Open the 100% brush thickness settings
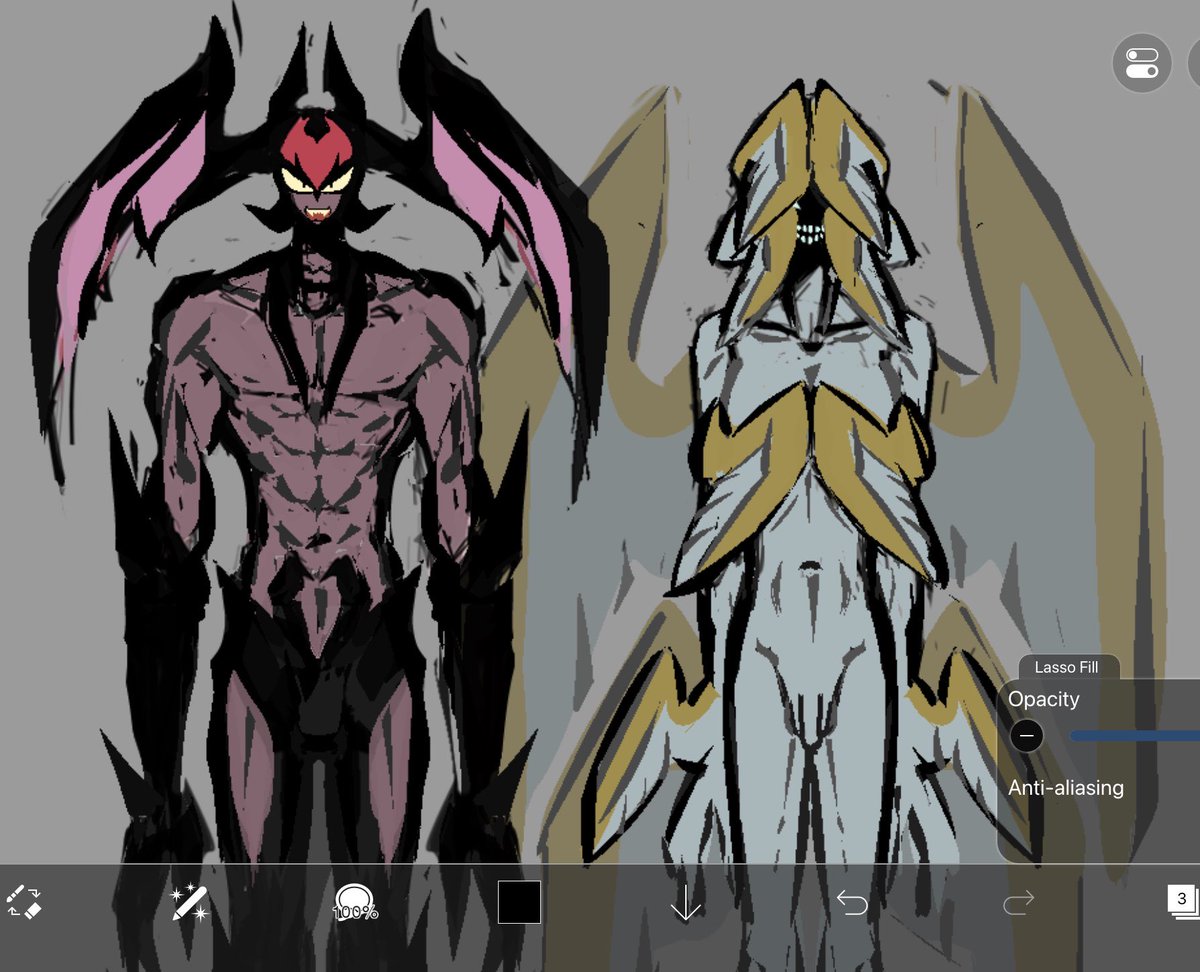 (x=355, y=902)
